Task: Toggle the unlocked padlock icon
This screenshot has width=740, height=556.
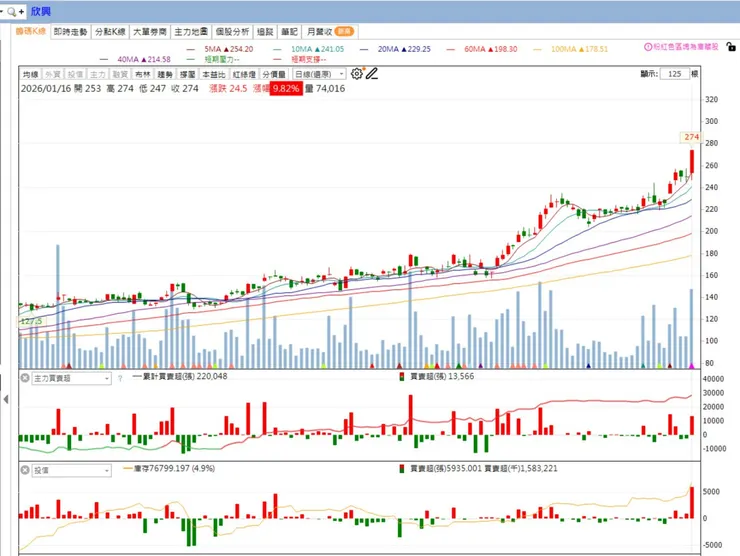Action: pos(731,47)
